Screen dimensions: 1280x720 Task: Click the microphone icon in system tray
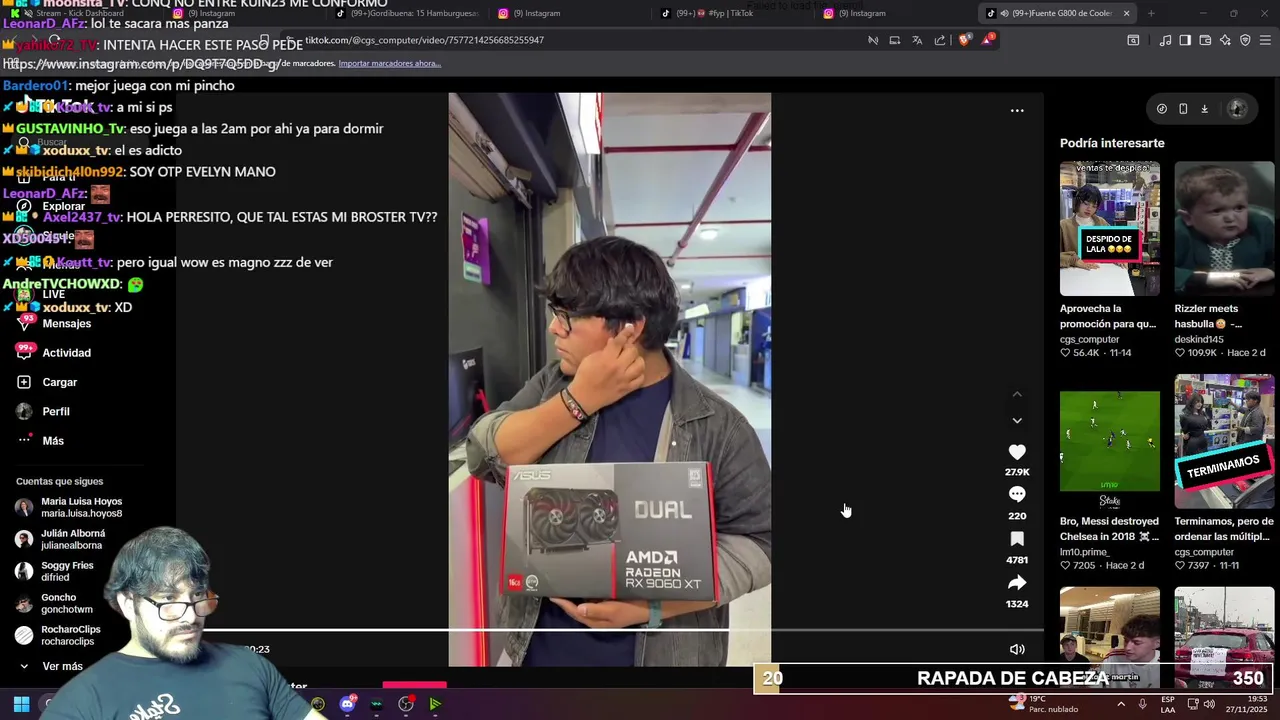click(1142, 704)
